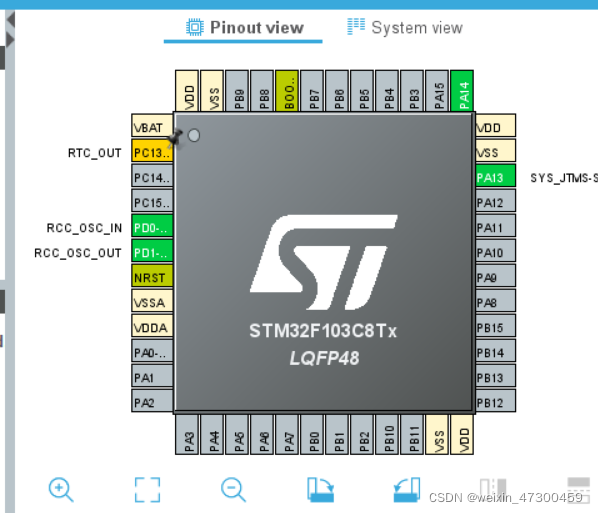Select pin PB7 on the top edge
The image size is (598, 513).
click(x=312, y=91)
